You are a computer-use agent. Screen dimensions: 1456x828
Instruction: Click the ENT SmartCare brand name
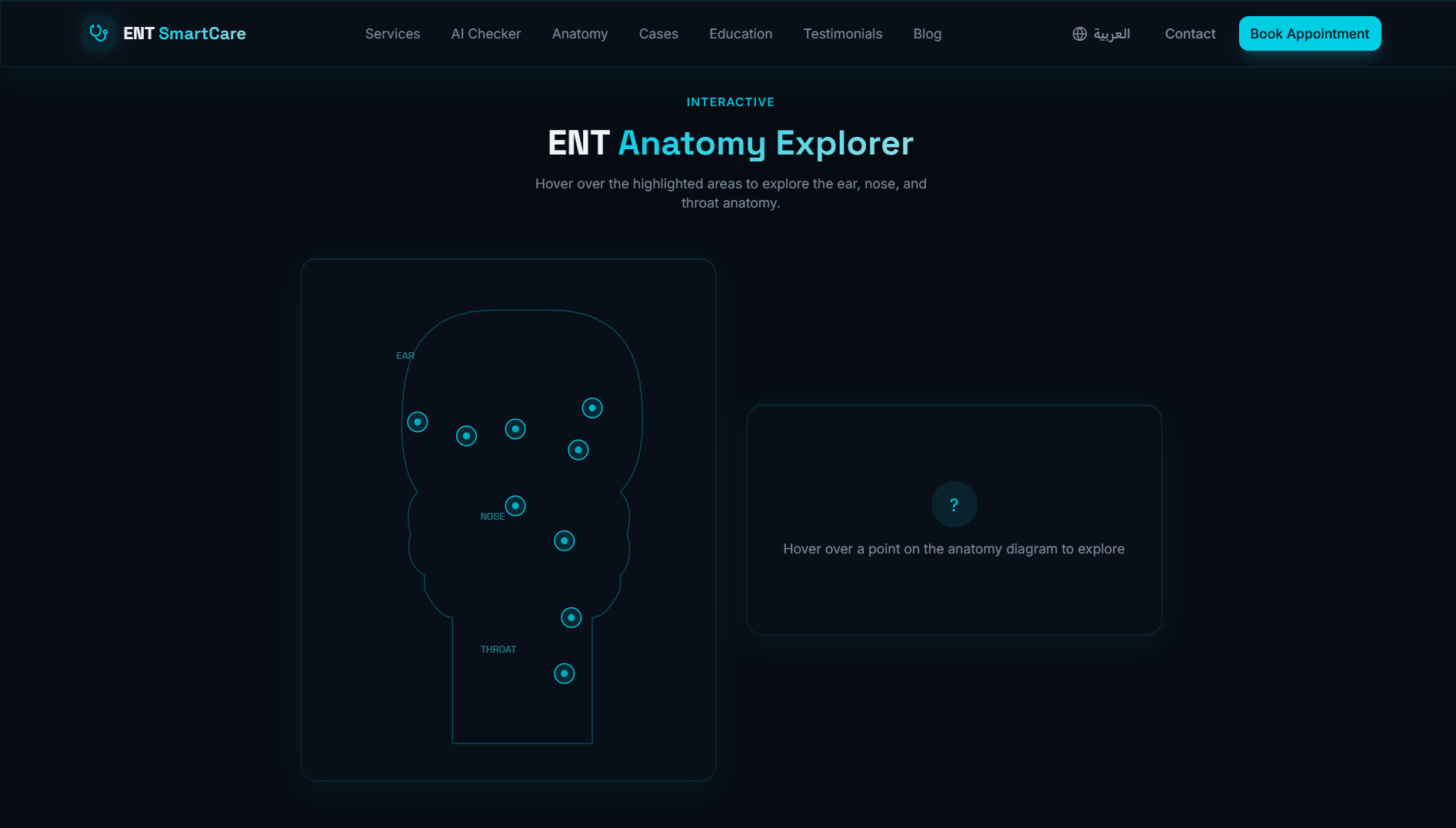(x=185, y=34)
